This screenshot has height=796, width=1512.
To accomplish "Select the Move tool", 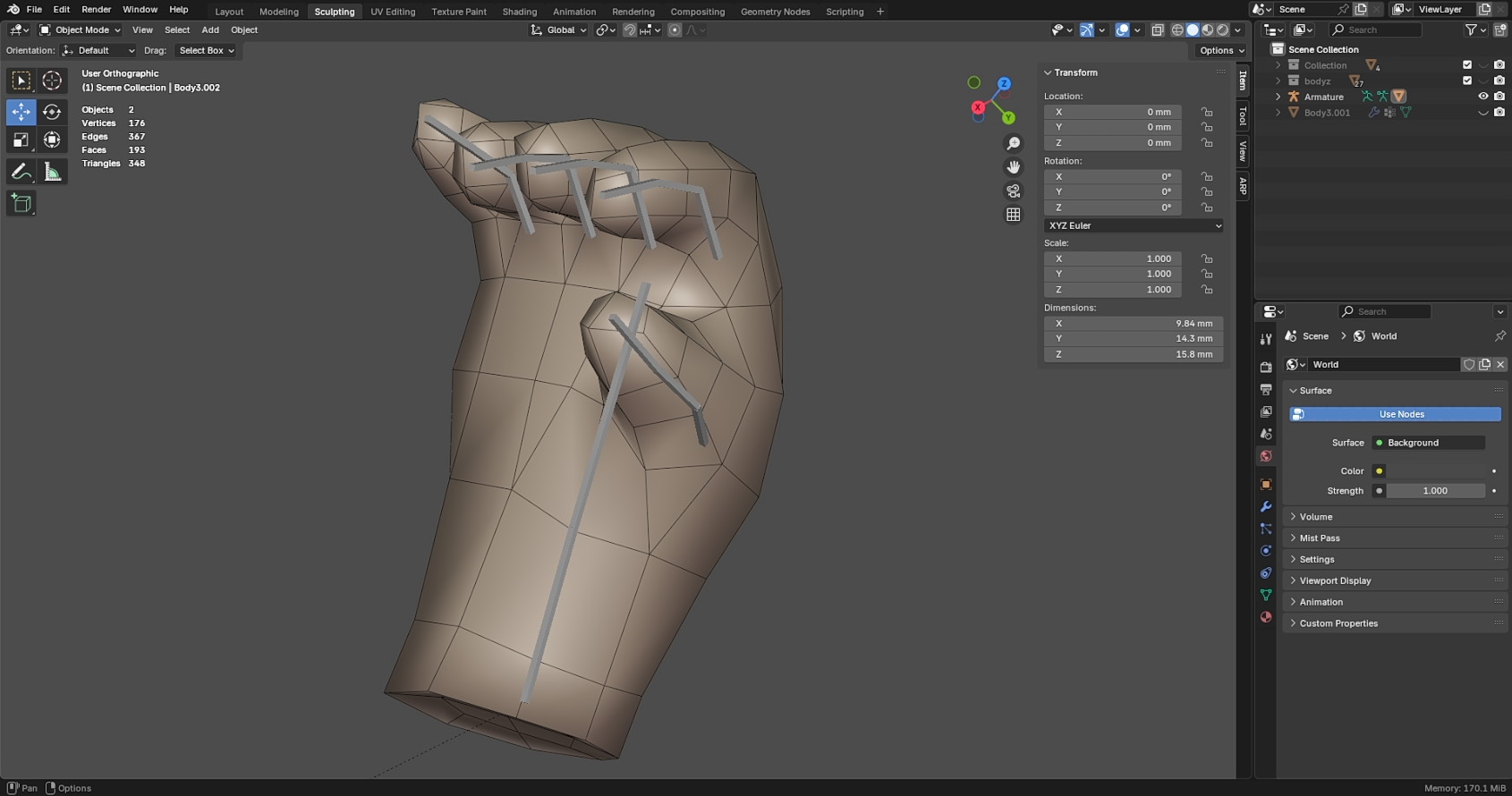I will 21,112.
